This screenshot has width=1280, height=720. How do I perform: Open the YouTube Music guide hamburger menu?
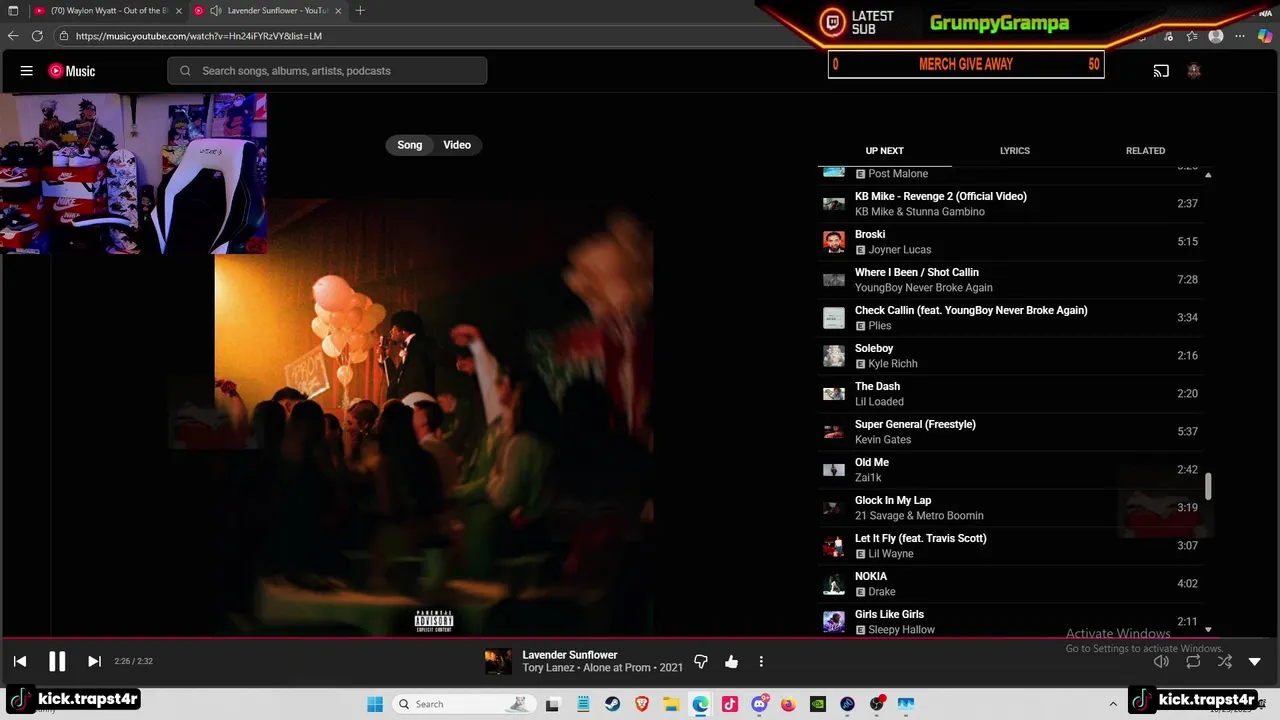27,71
